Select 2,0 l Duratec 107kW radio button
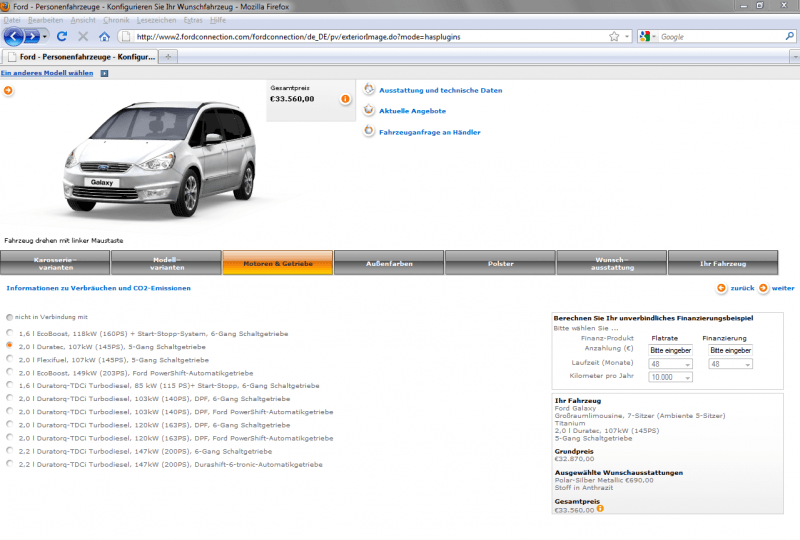Screen dimensions: 800x540 click(x=10, y=346)
